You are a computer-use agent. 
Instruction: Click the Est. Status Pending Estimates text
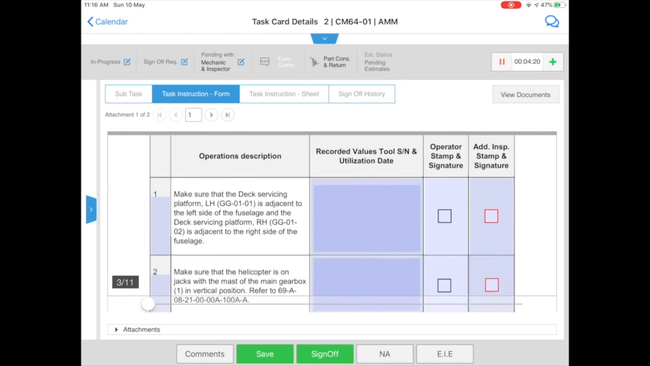378,62
